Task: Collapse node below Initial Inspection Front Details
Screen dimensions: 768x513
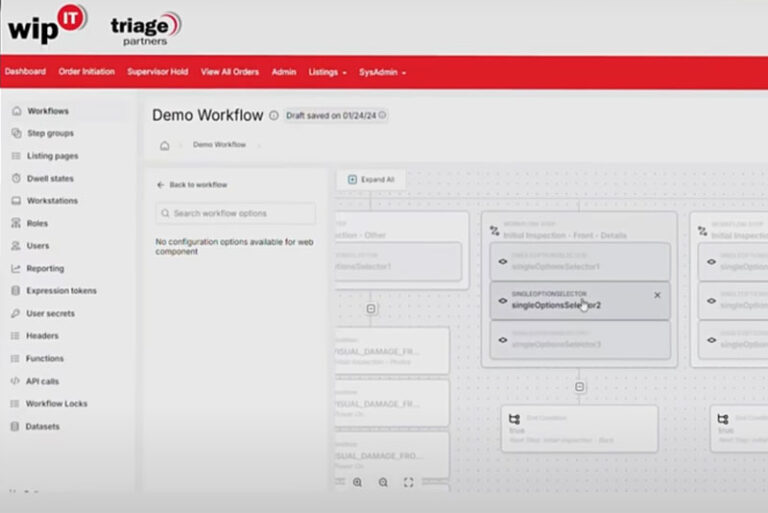Action: coord(579,387)
